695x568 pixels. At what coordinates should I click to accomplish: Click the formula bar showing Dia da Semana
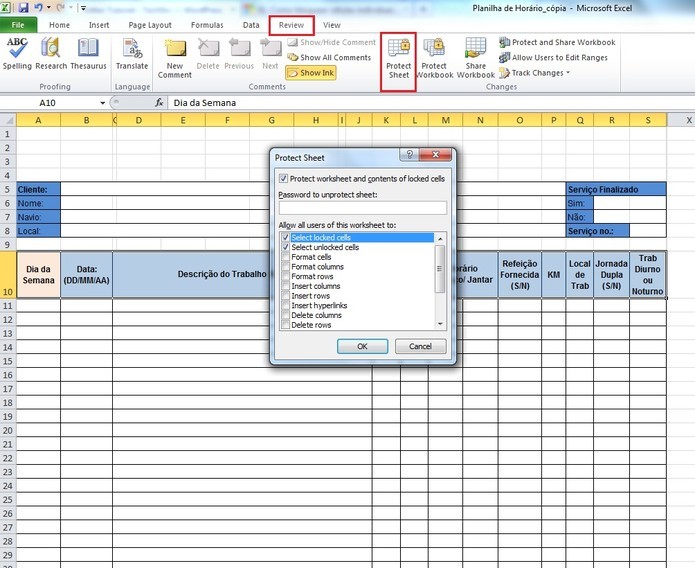tap(430, 103)
